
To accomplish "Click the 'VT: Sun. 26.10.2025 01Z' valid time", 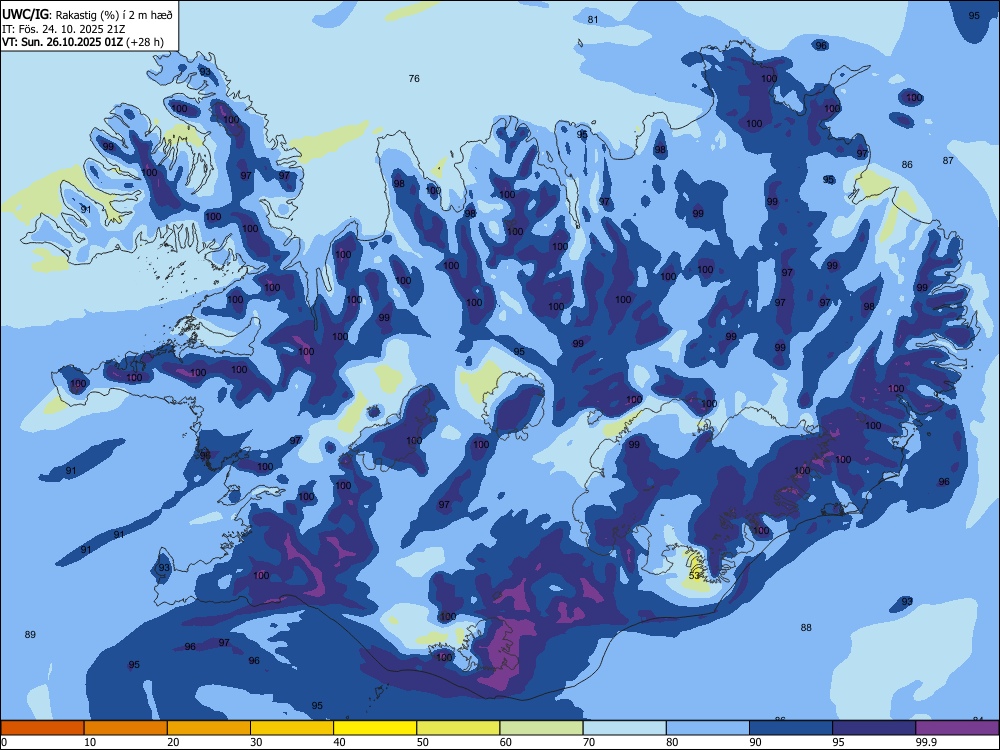I will 62,42.
